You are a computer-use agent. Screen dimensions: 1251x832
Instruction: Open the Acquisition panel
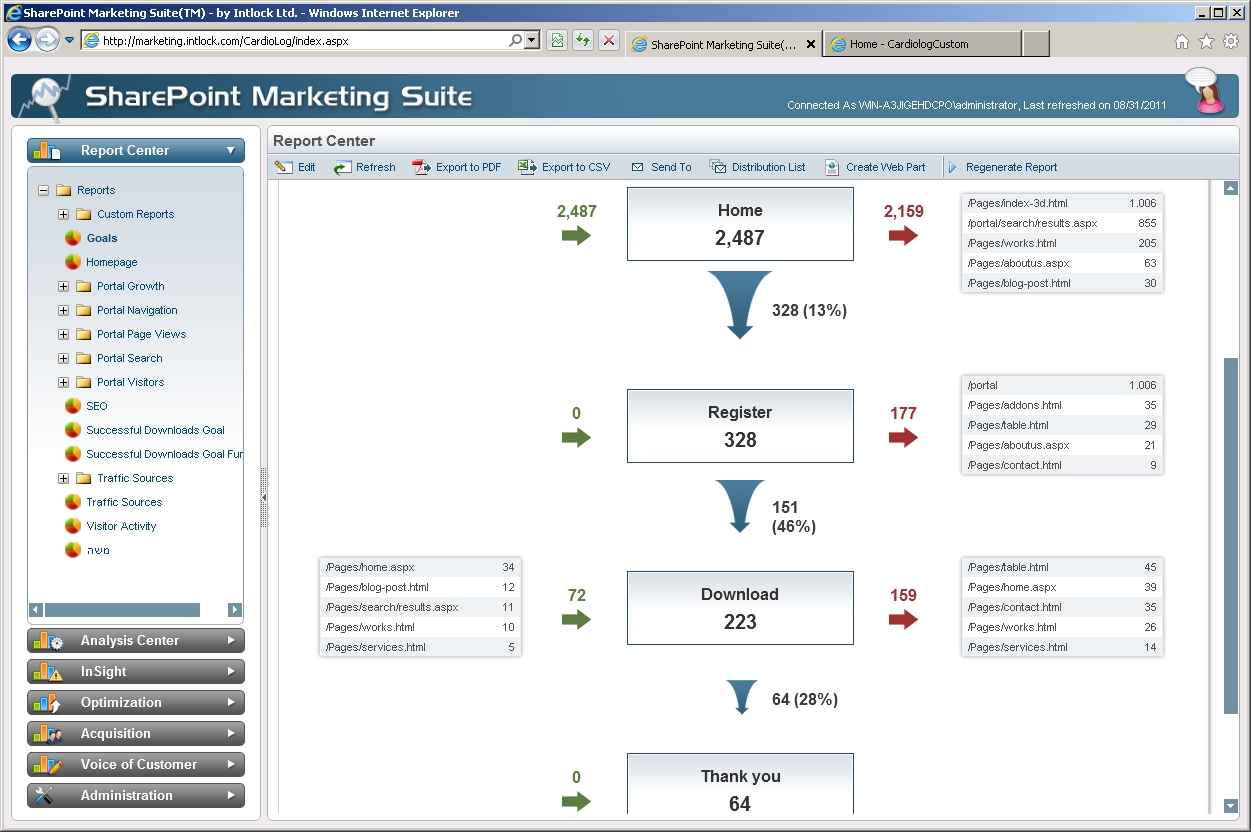coord(136,734)
